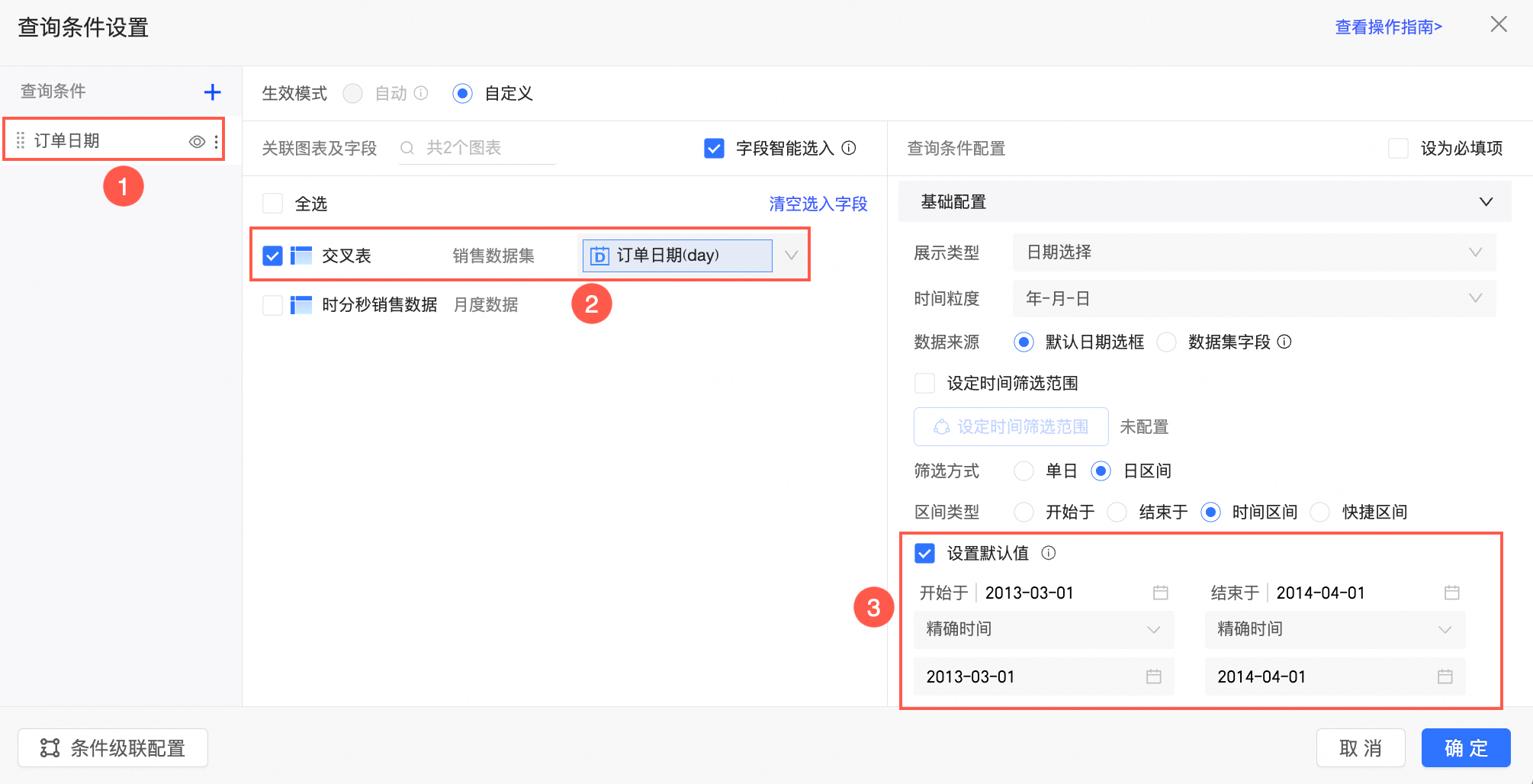Open the 展示类型 日期选择 dropdown
The image size is (1533, 784).
point(1254,252)
